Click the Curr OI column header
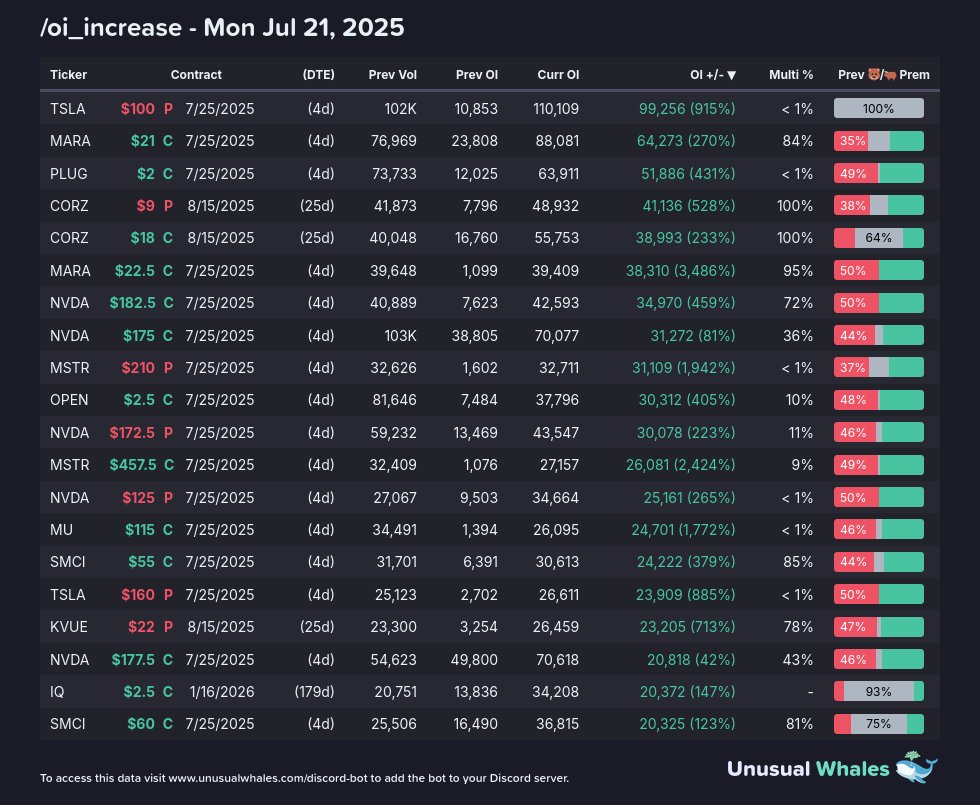Image resolution: width=980 pixels, height=805 pixels. [558, 74]
